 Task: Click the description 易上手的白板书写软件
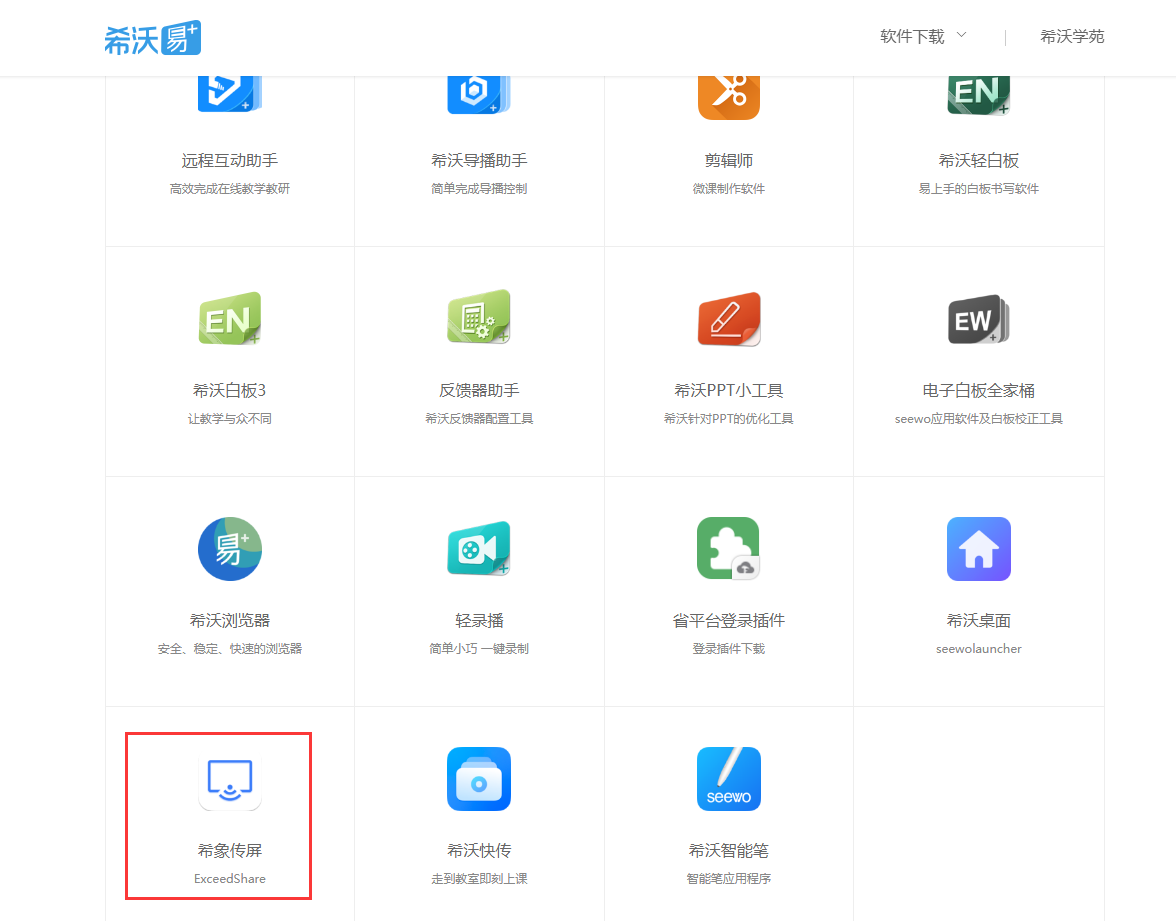[978, 189]
